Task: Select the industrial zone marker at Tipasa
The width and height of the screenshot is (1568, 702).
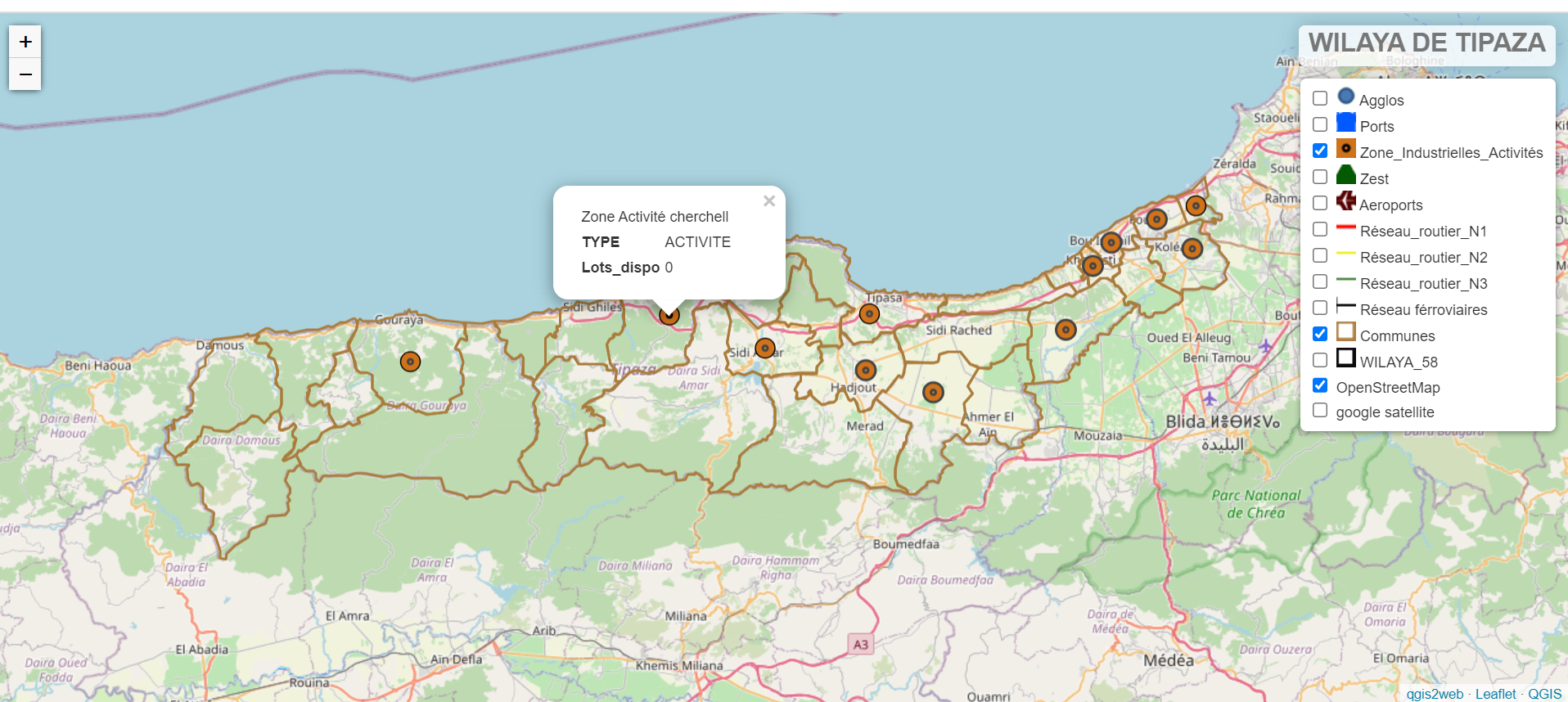Action: coord(869,313)
